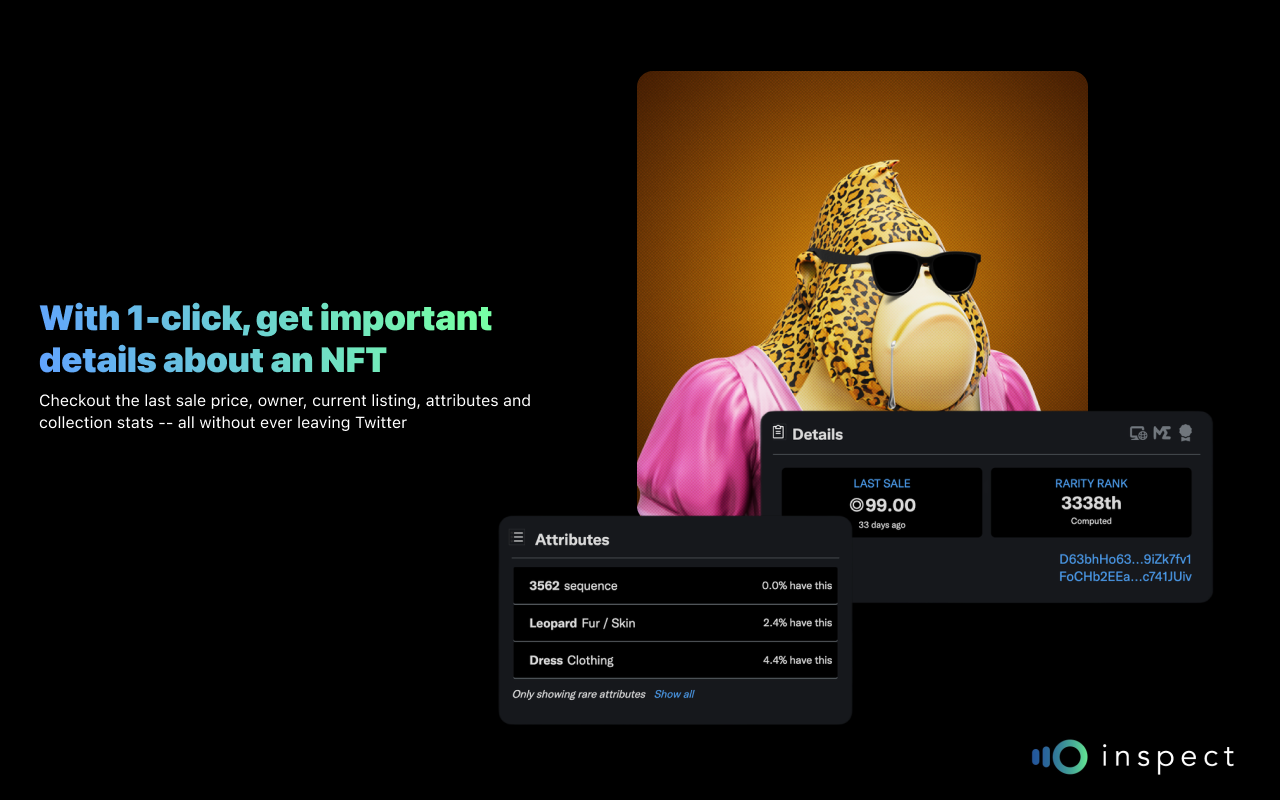Click the leopard gorilla NFT image
The image size is (1280, 800).
click(861, 250)
